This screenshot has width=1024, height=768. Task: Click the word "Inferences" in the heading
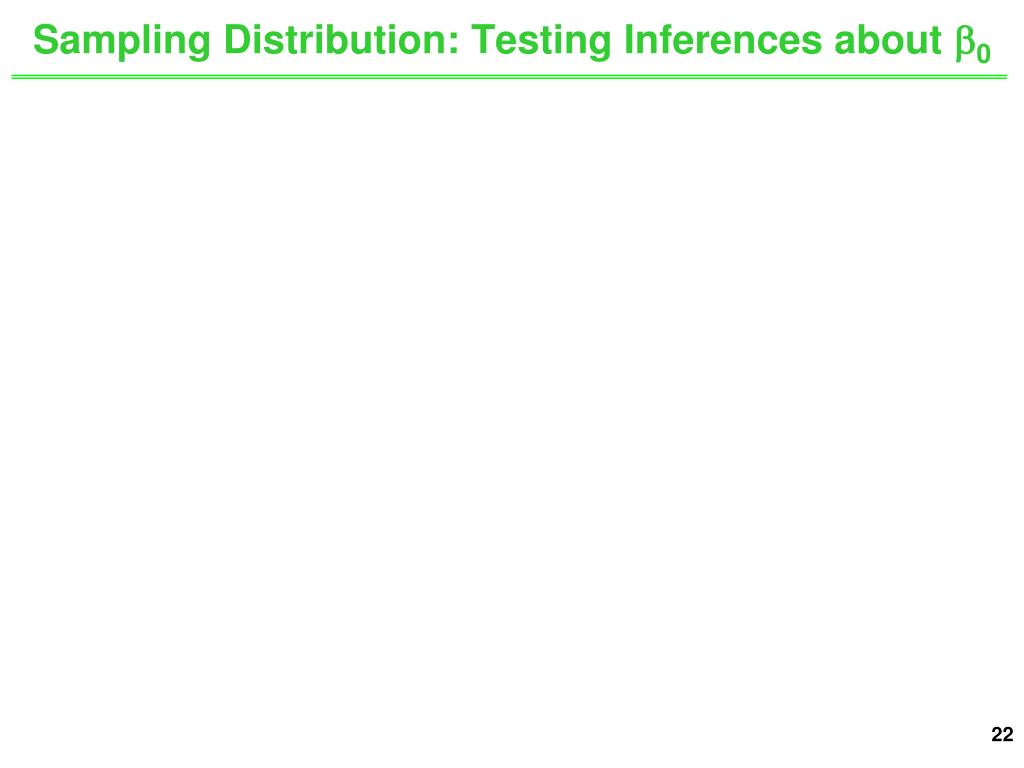[722, 40]
